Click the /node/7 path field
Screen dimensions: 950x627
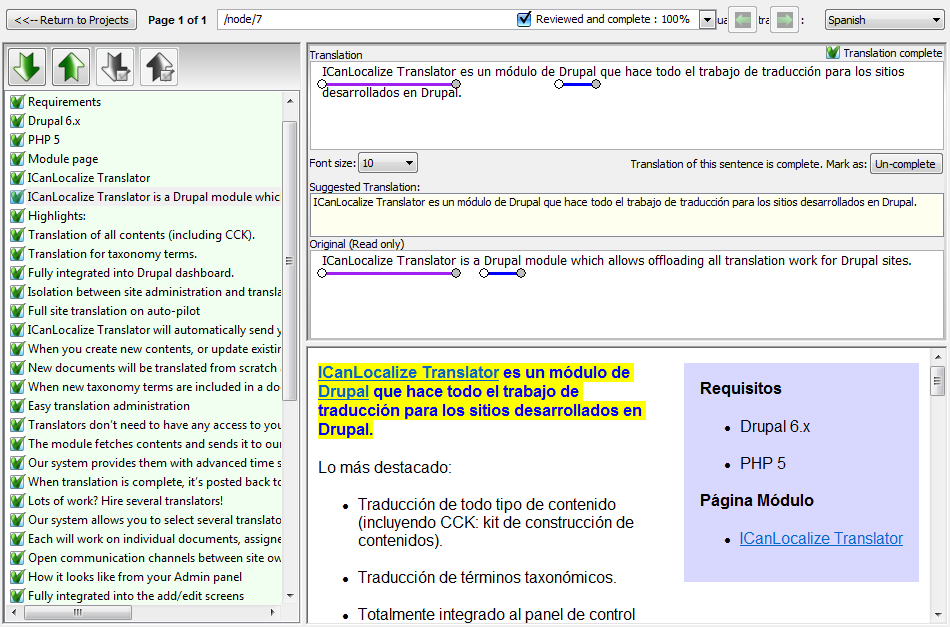click(x=367, y=19)
